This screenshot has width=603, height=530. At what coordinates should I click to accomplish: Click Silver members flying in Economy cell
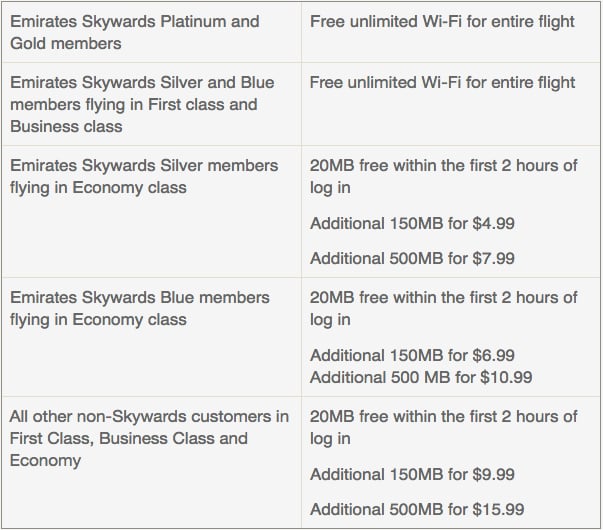coord(152,212)
